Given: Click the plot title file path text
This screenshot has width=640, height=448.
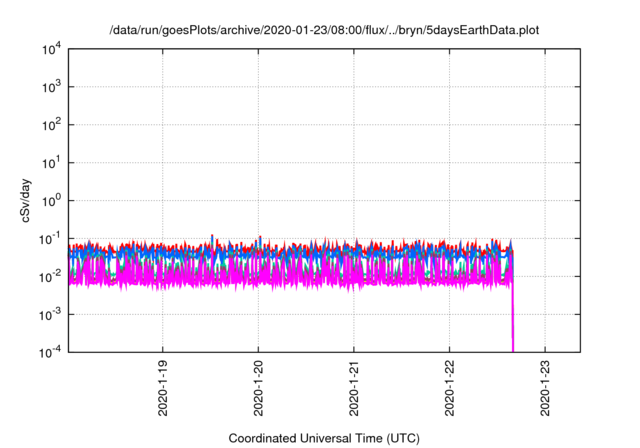Looking at the screenshot, I should tap(324, 30).
